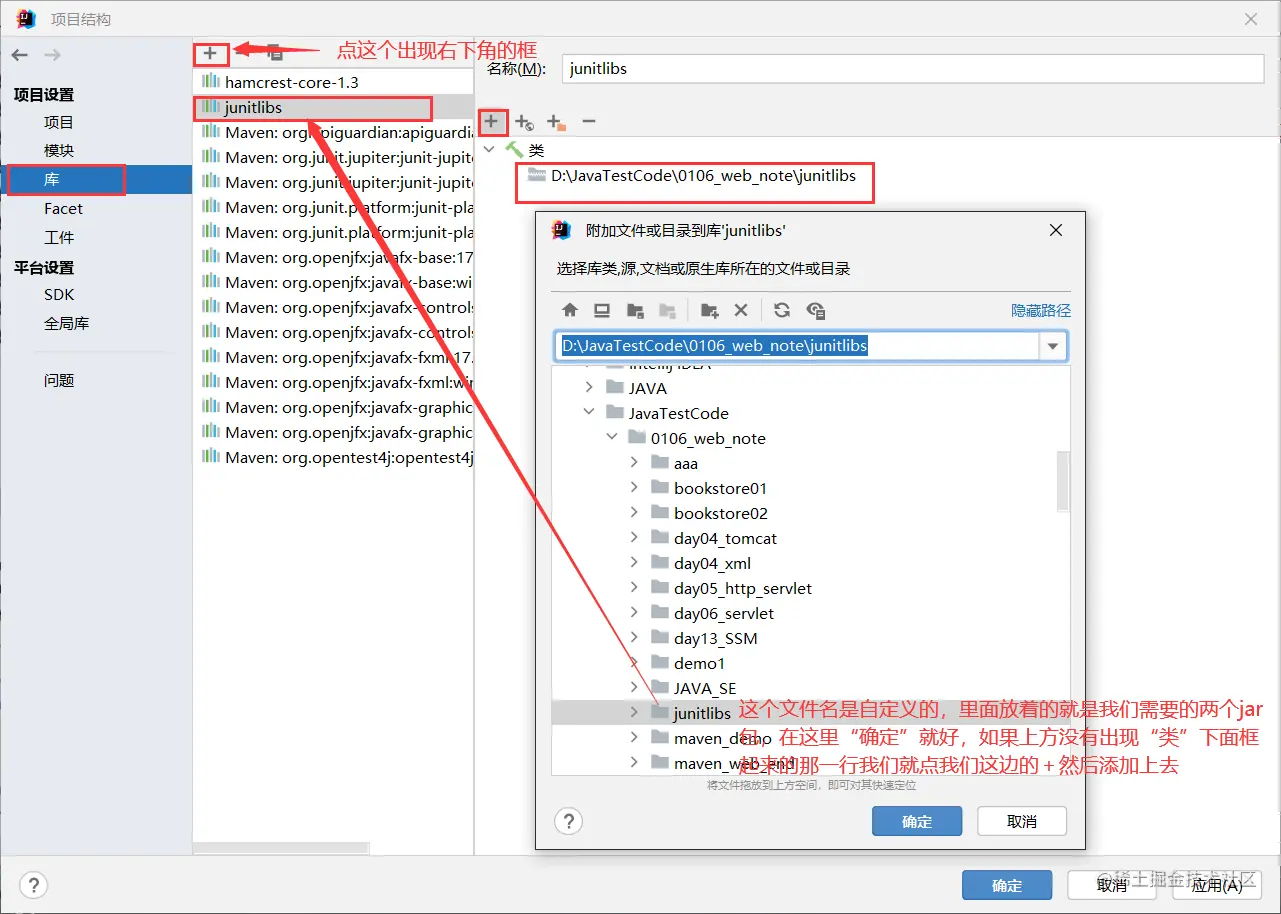This screenshot has width=1281, height=914.
Task: Expand the day04_xml folder
Action: click(634, 562)
